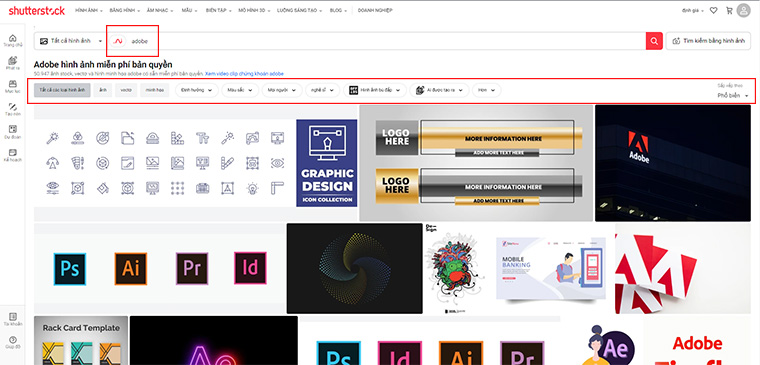Open the red white paper Adobe logo thumbnail

pos(683,268)
